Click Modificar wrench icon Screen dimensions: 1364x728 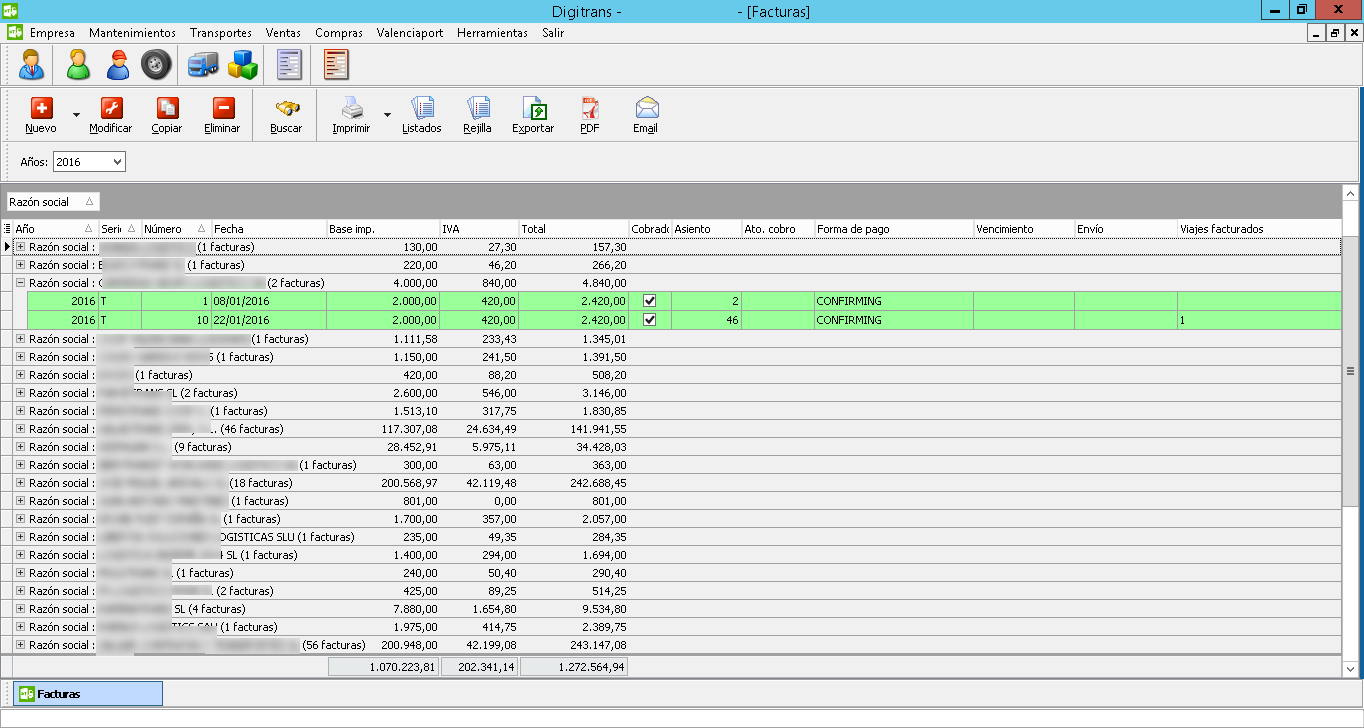coord(111,108)
